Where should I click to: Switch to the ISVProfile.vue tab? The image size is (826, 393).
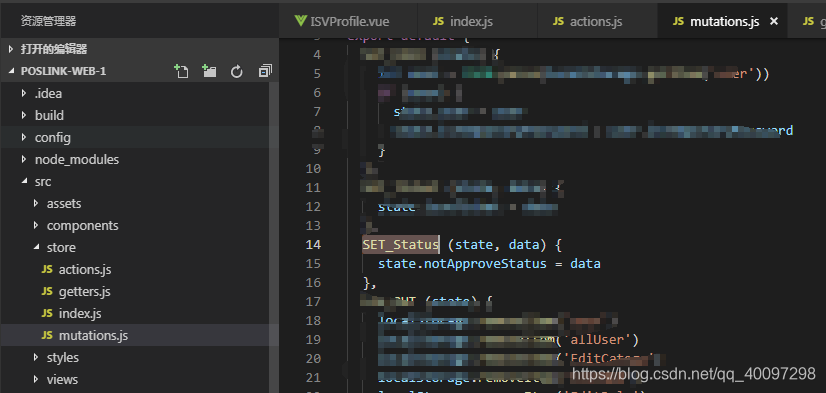[x=348, y=21]
